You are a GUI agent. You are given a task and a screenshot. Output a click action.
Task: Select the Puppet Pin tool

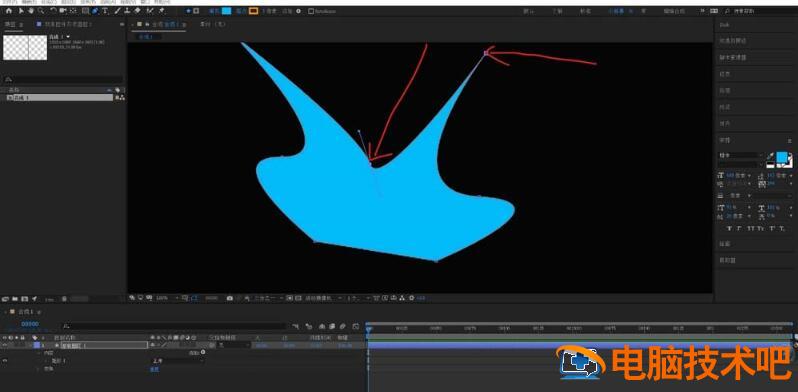[161, 11]
